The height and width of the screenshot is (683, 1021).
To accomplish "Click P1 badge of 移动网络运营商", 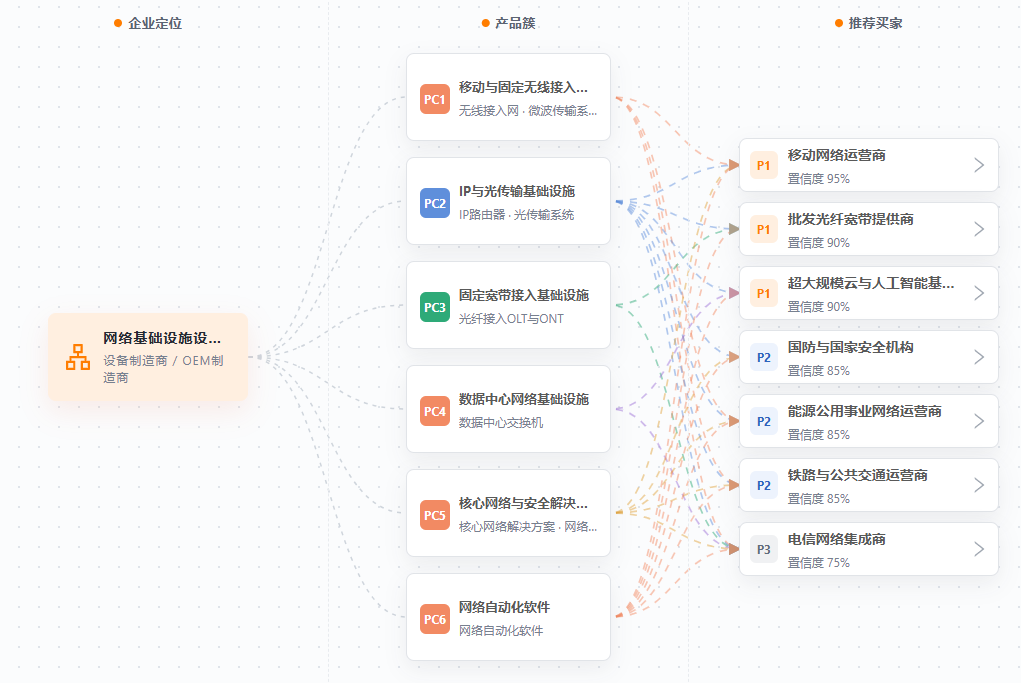I will (x=763, y=165).
